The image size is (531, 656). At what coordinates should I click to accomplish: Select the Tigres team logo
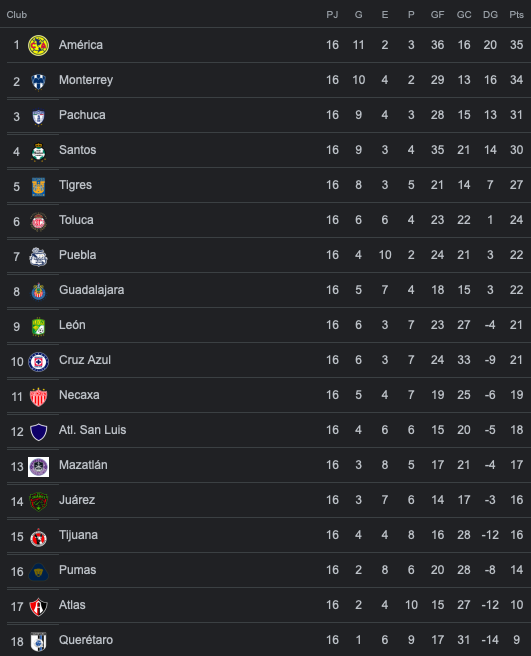point(38,187)
